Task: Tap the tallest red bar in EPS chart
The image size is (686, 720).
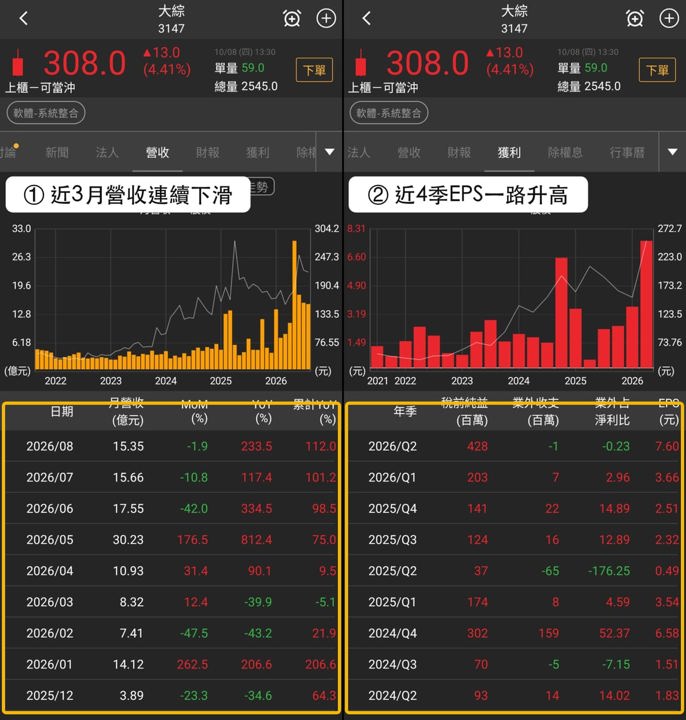Action: point(647,304)
